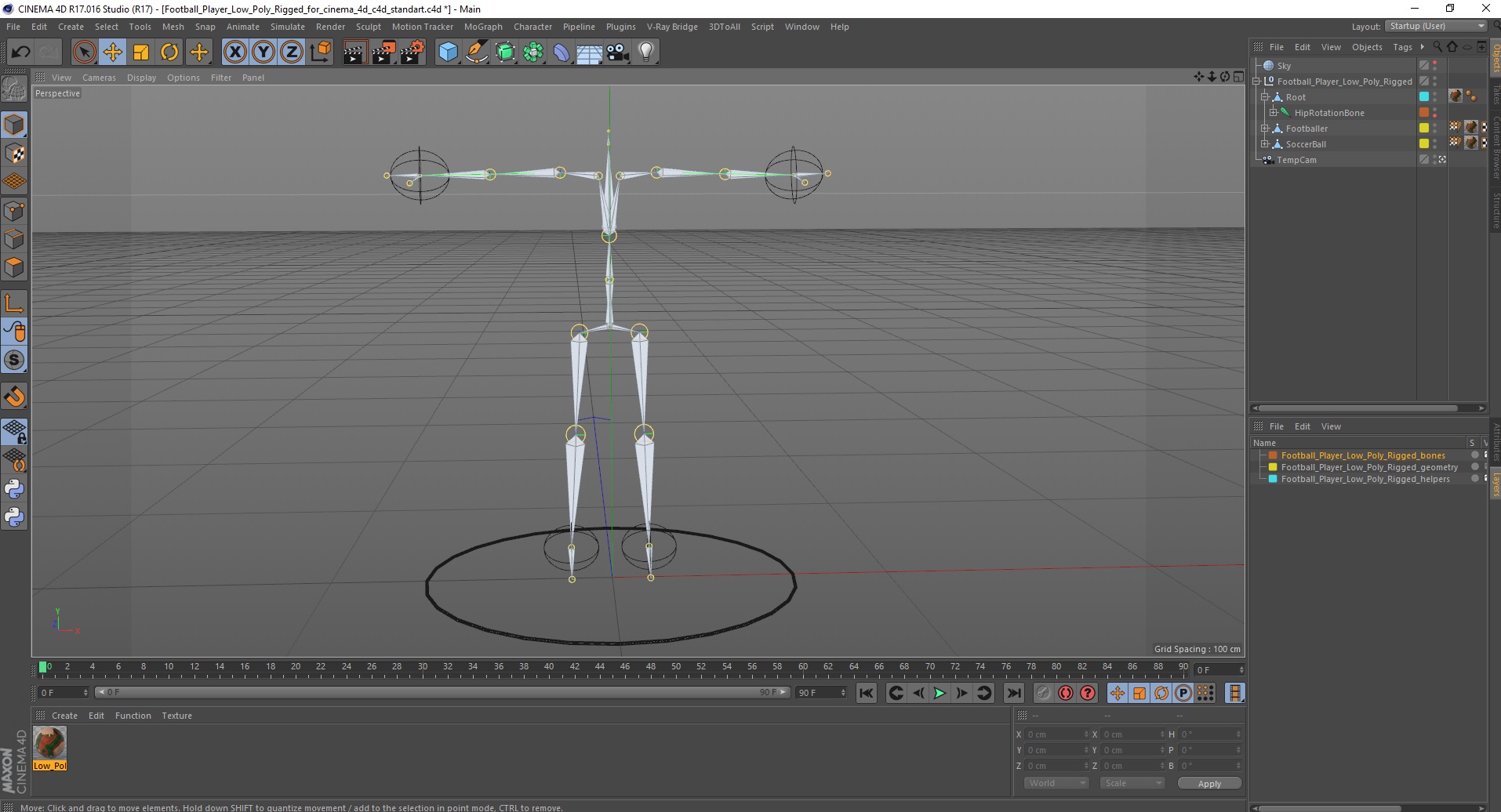1501x812 pixels.
Task: Click Render View clapperboard icon
Action: [354, 53]
